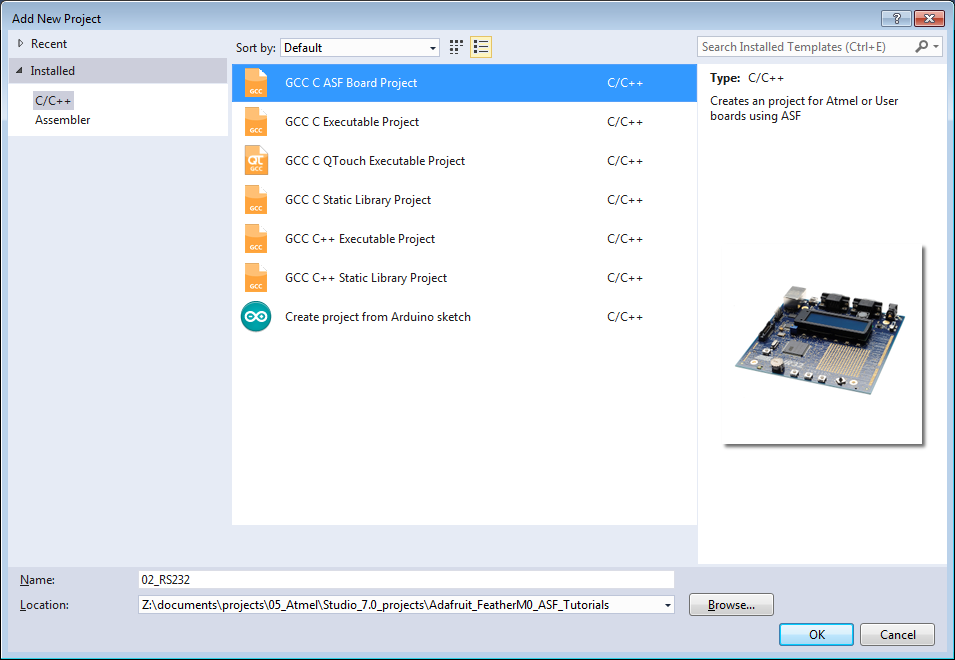Click the Atmel board preview image
The image size is (955, 660).
coord(822,345)
